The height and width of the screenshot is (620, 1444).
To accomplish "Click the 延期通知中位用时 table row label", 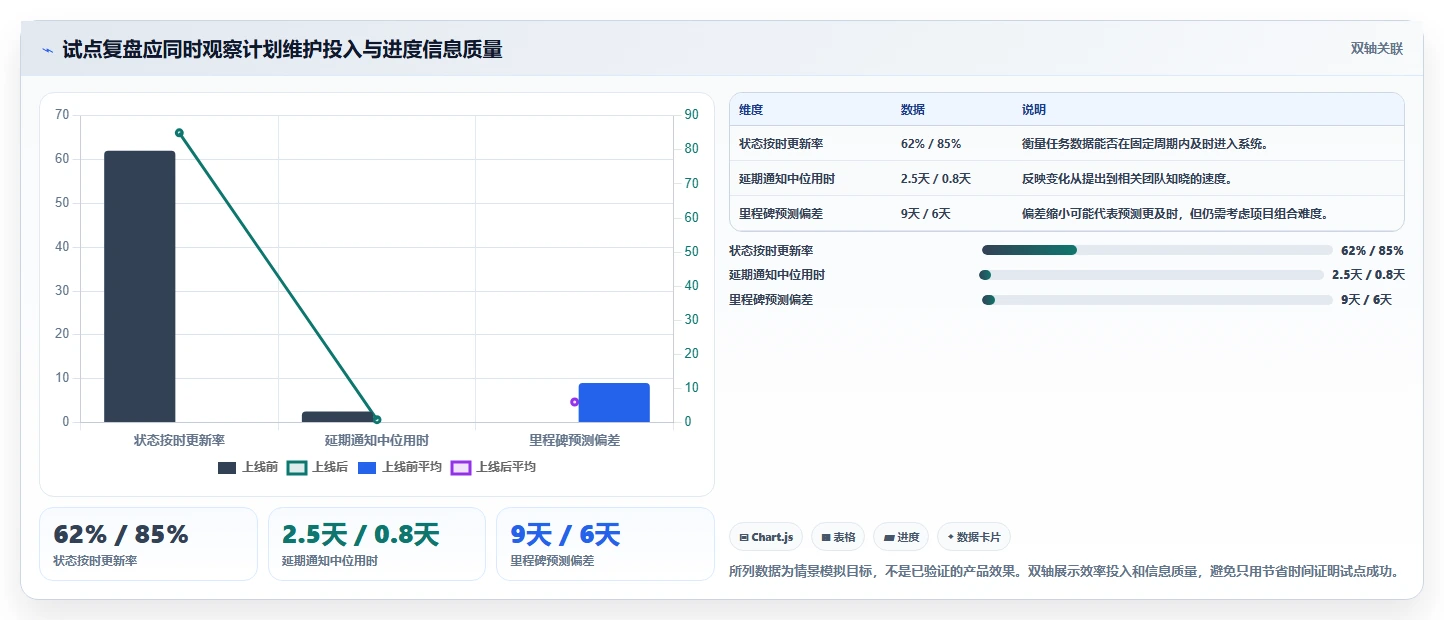I will [787, 179].
